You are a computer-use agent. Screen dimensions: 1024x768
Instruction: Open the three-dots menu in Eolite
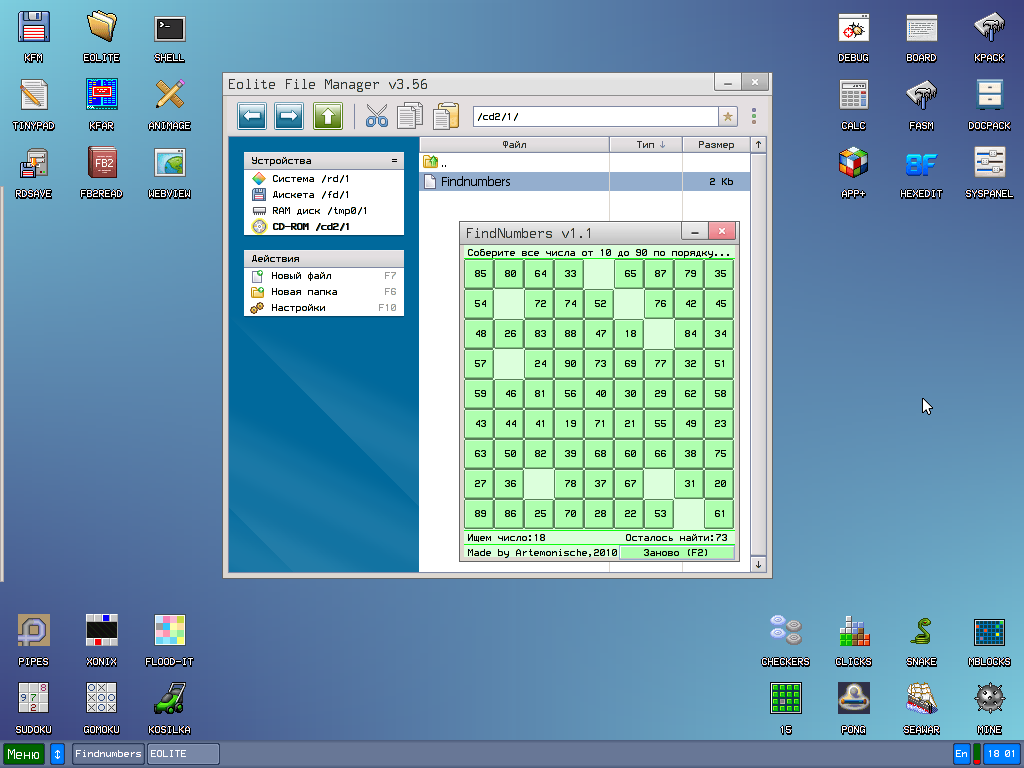click(x=754, y=117)
